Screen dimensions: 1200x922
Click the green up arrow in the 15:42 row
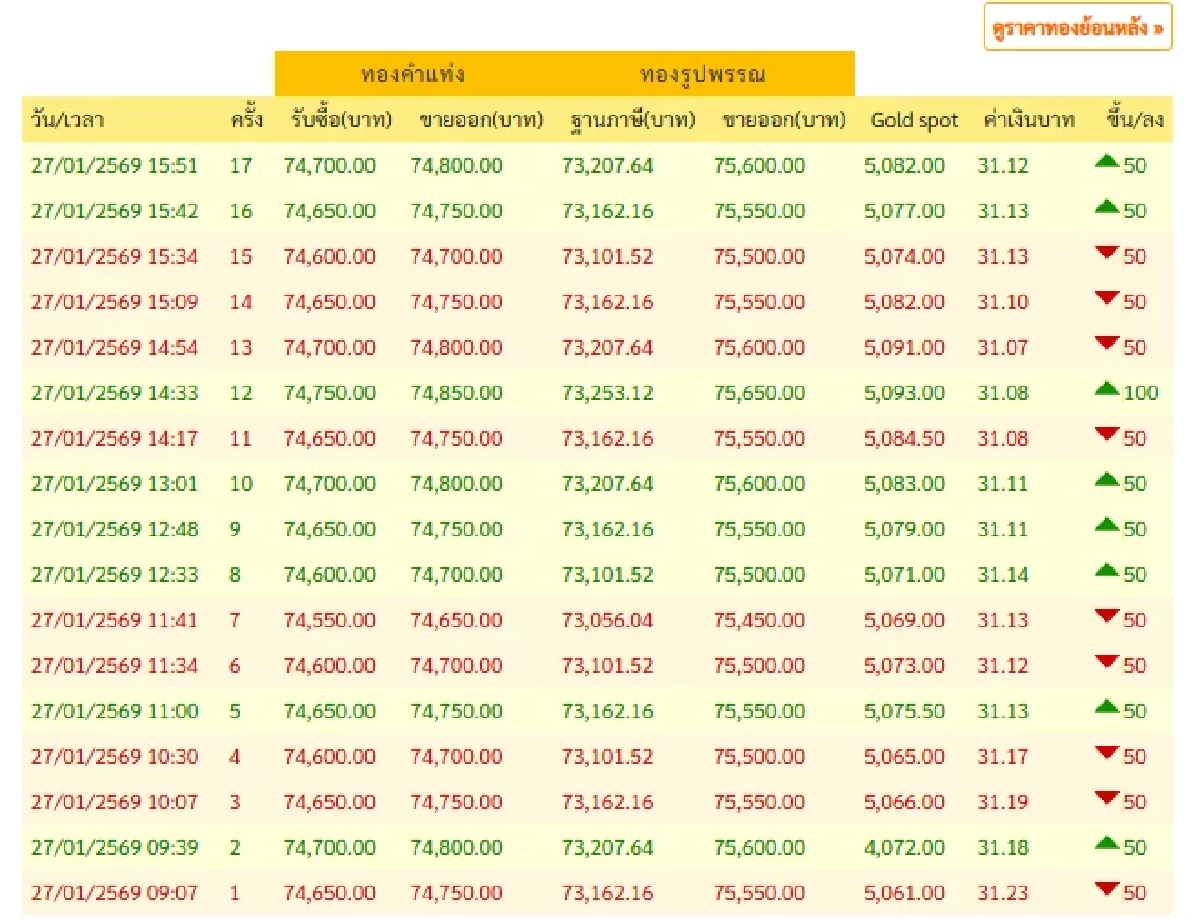pyautogui.click(x=1107, y=207)
